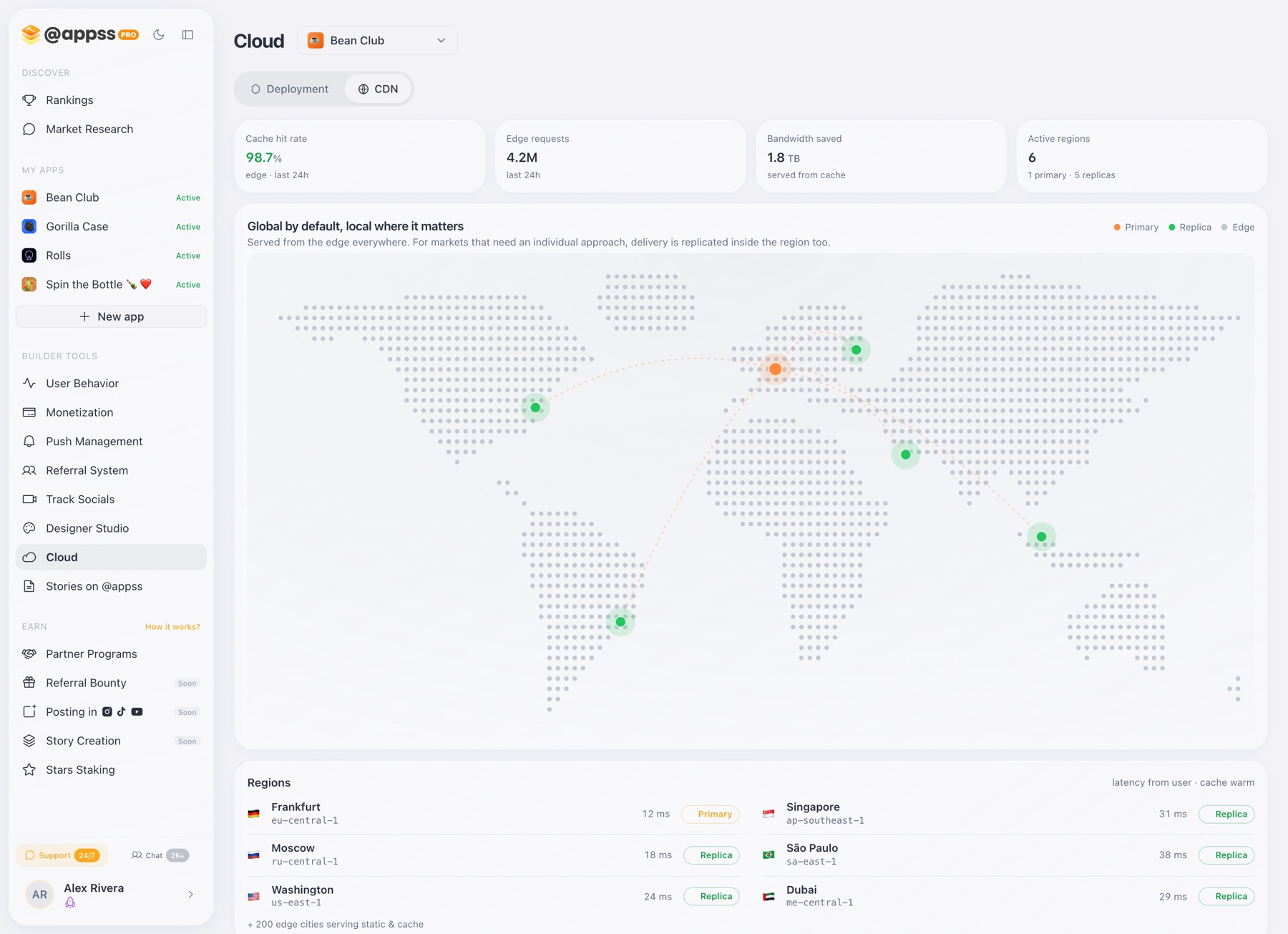Click the orange Frankfurt primary map marker
The image size is (1288, 934).
click(775, 369)
